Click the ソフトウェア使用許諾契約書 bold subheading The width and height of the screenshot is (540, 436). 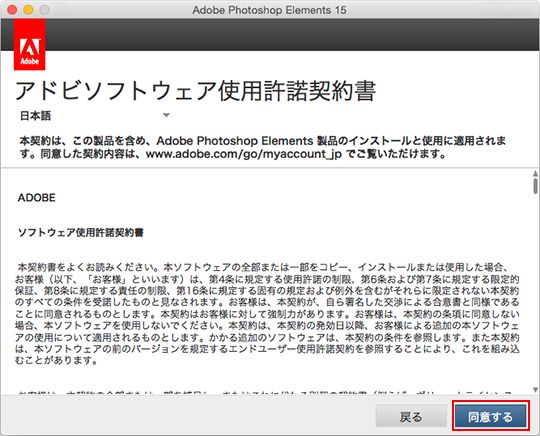click(x=81, y=232)
